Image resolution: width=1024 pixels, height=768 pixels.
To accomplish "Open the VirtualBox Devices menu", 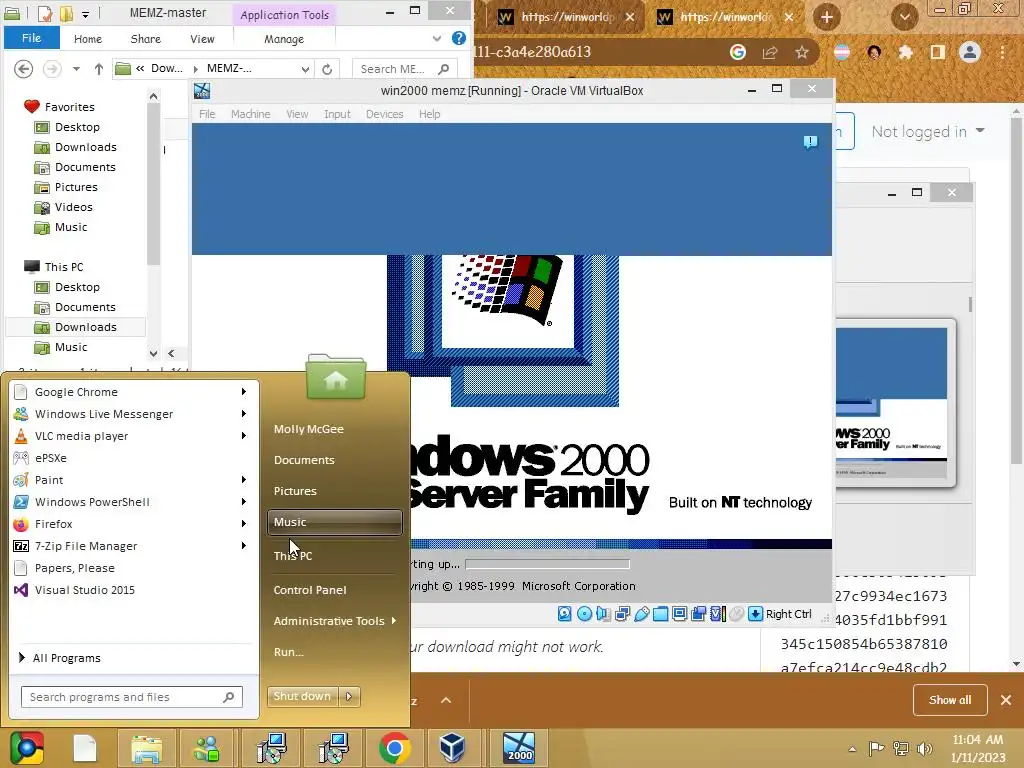I will click(x=384, y=114).
